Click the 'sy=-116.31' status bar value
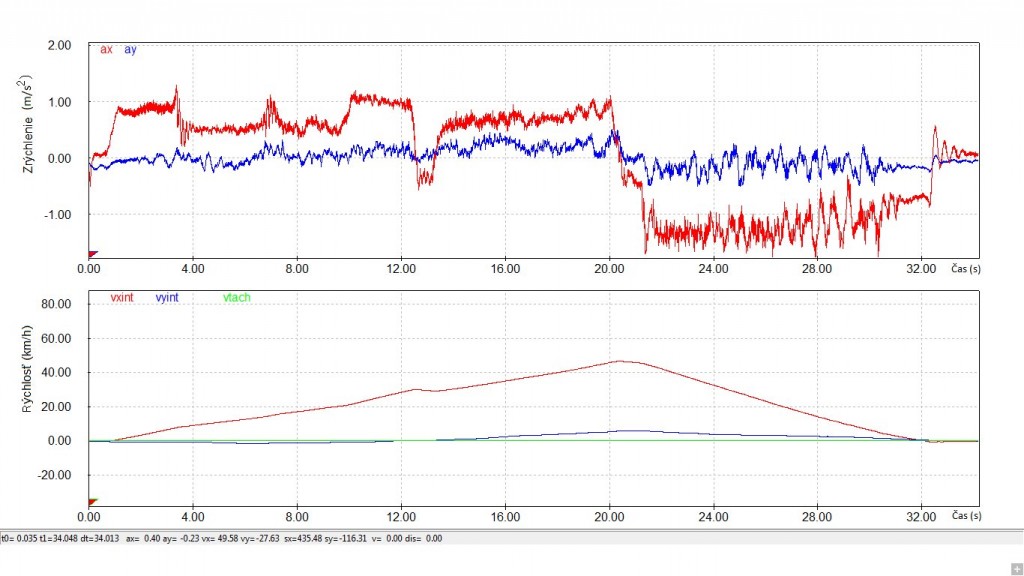The height and width of the screenshot is (576, 1024). pos(345,539)
